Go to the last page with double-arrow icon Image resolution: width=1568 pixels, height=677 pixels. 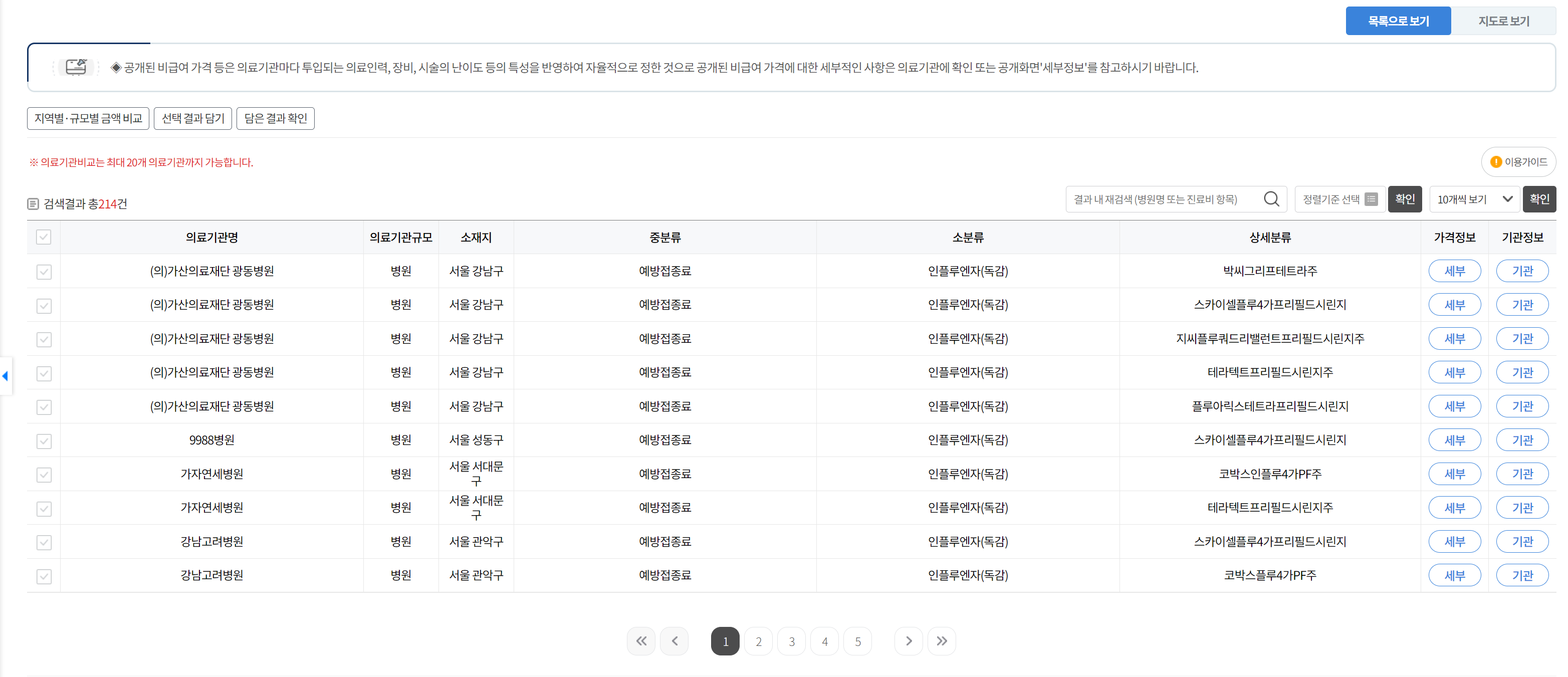(942, 640)
